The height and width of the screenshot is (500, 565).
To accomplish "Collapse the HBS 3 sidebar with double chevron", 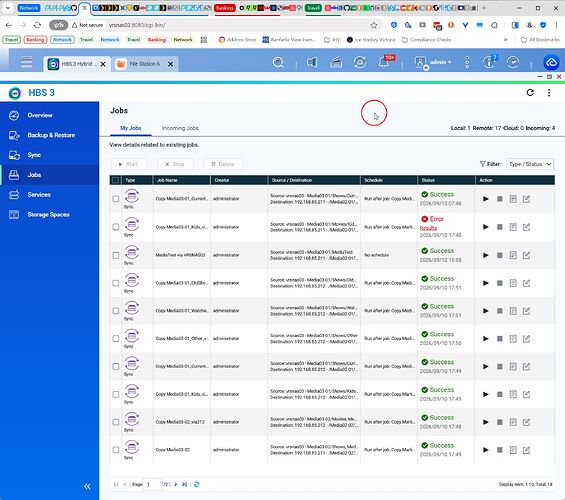I will 87,486.
